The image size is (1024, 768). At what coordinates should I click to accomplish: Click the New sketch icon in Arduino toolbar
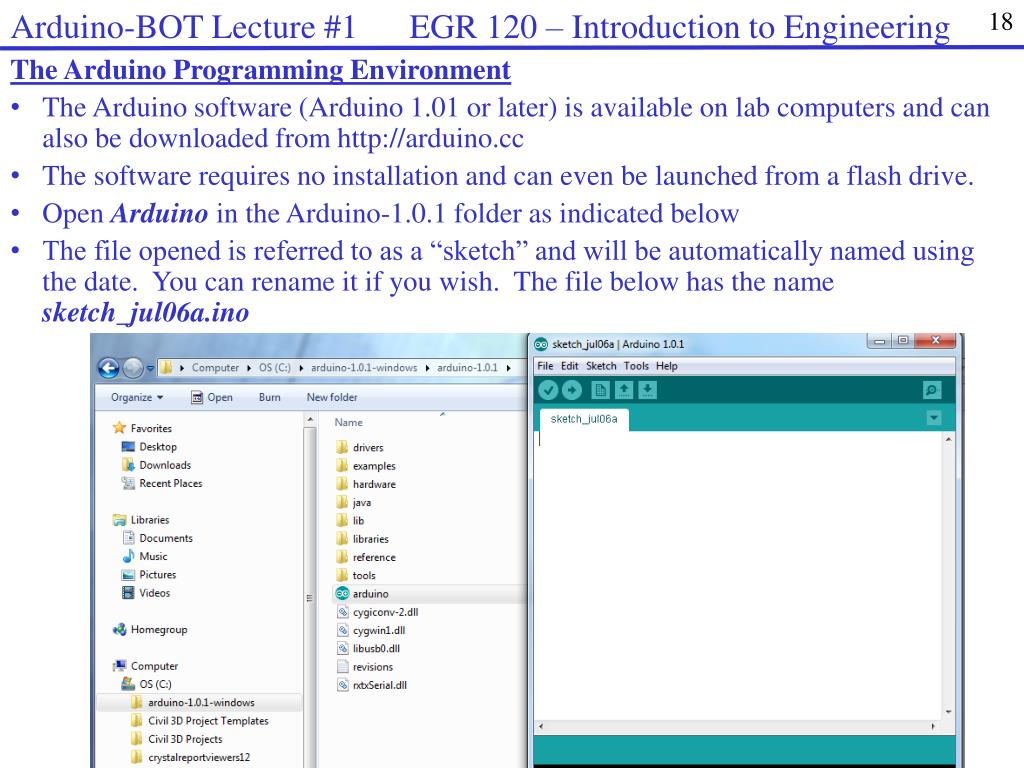pyautogui.click(x=600, y=391)
